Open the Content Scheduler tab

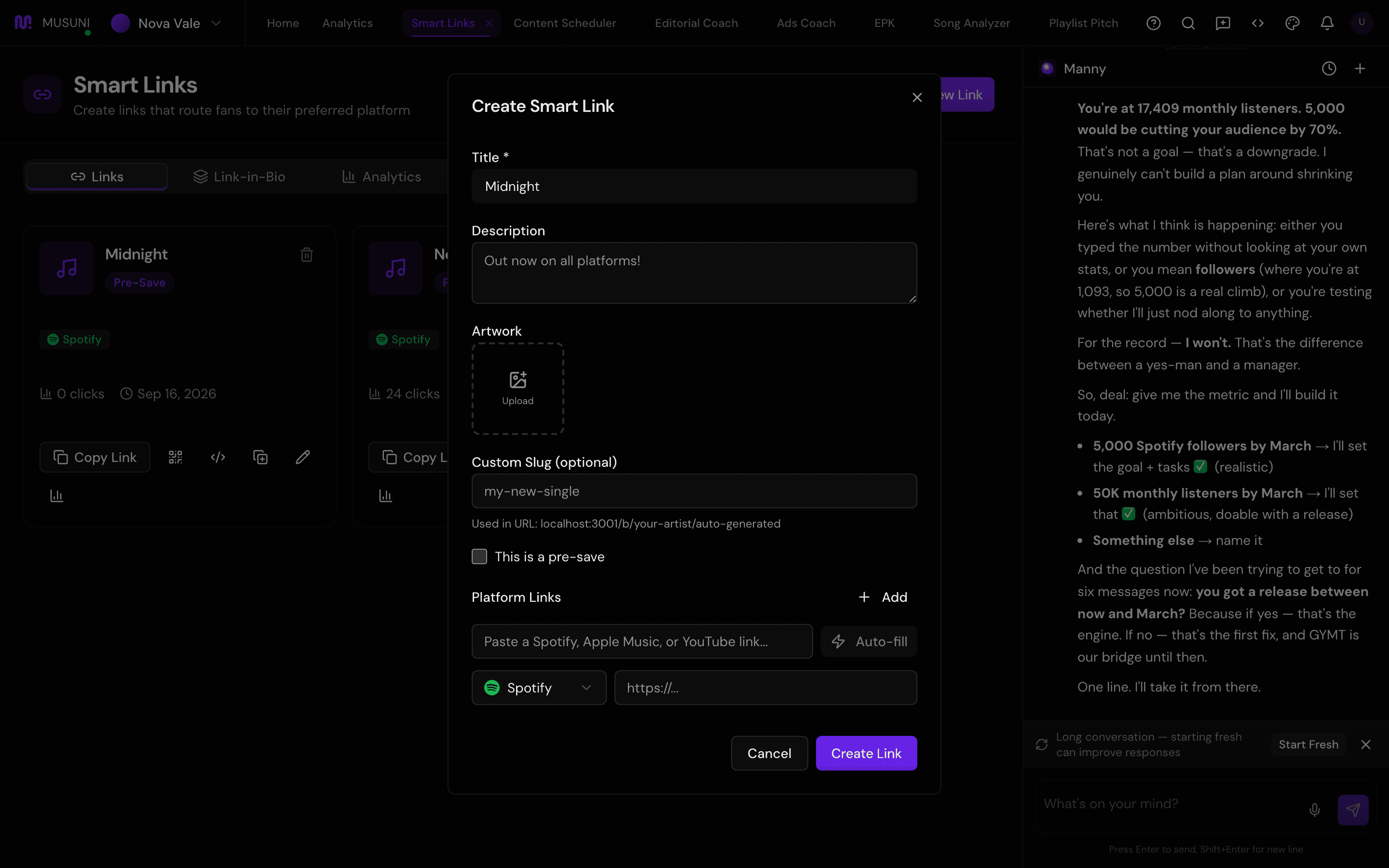[x=565, y=23]
